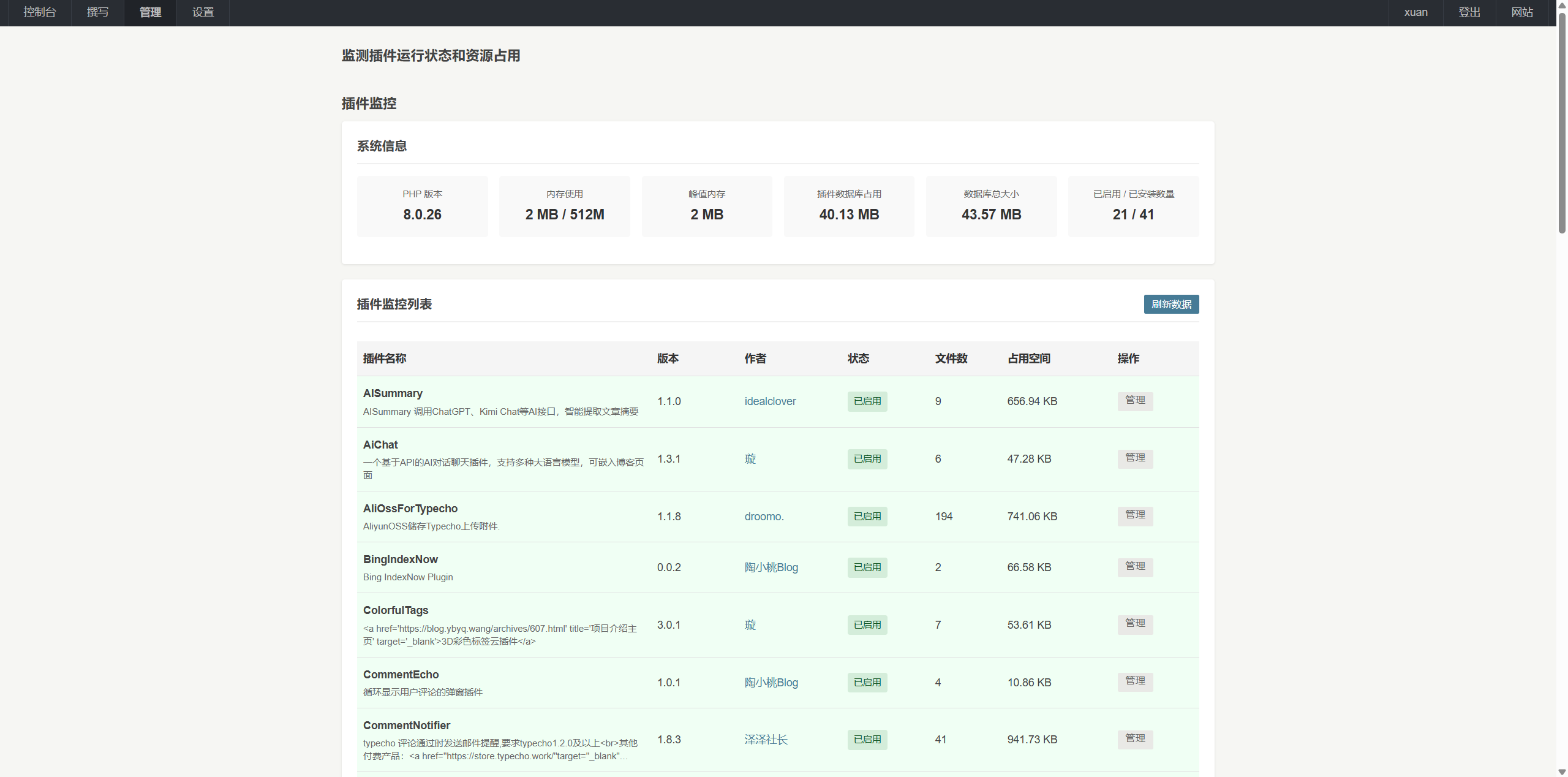The image size is (1568, 777).
Task: Click 陶小桃Blog author link for CommentEcho
Action: pos(771,683)
